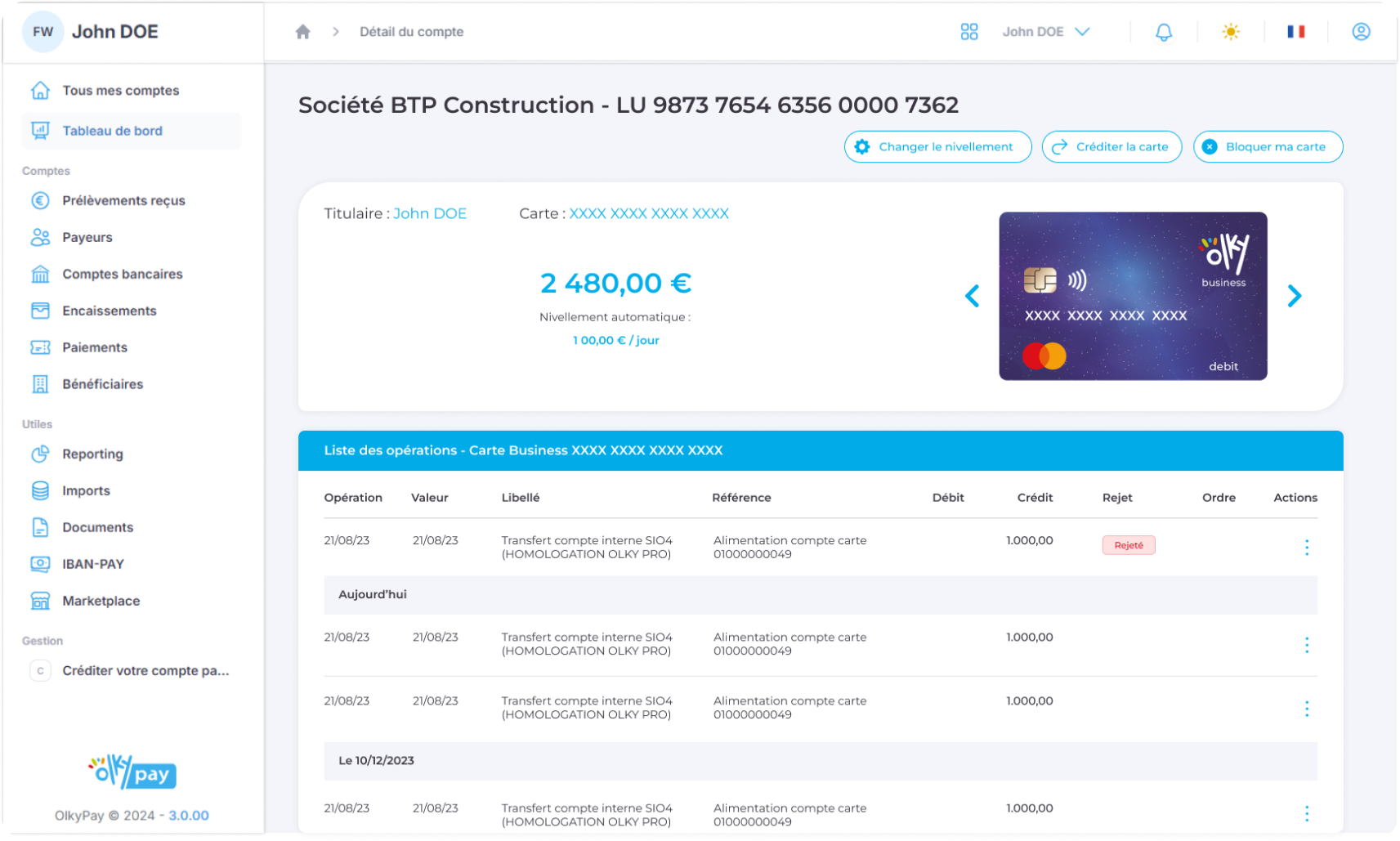Toggle light theme with the sun icon

click(1230, 31)
